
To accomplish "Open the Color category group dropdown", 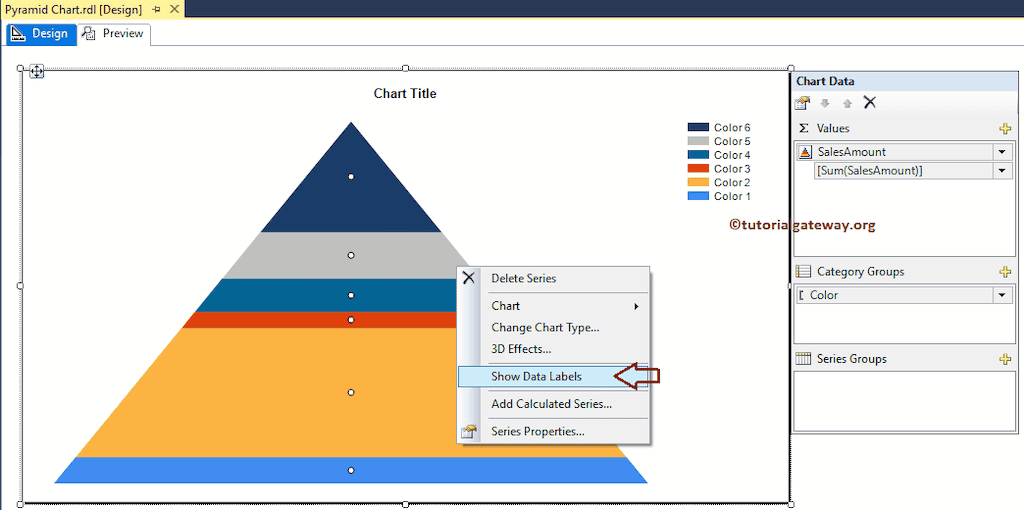I will (1001, 296).
